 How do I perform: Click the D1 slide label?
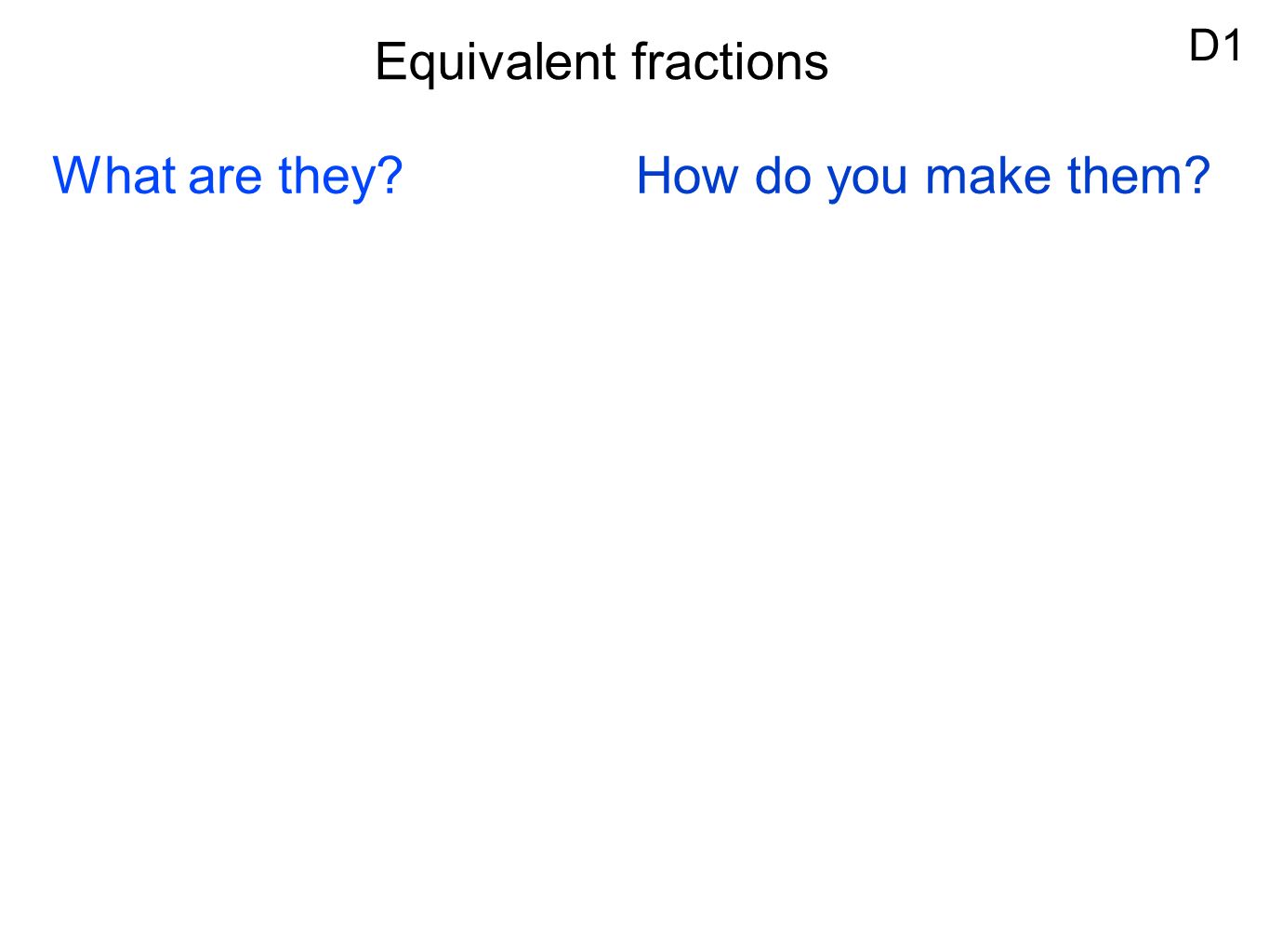pos(1215,46)
